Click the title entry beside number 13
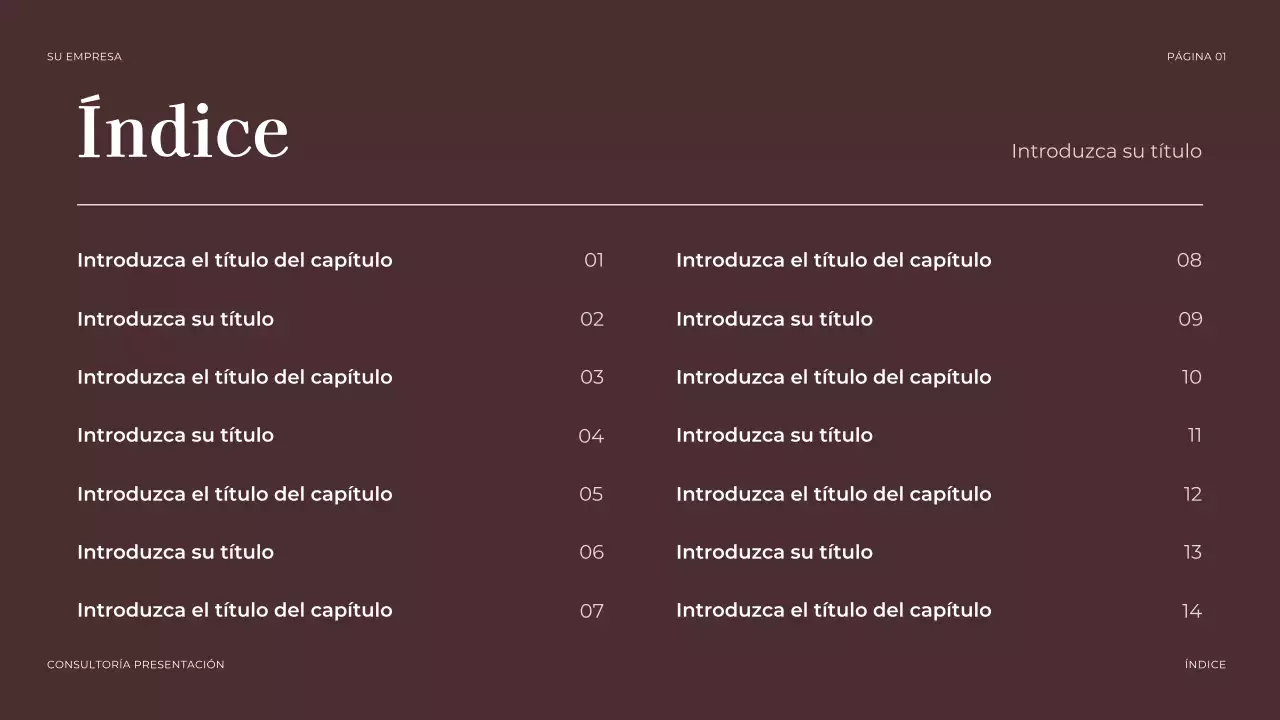Image resolution: width=1280 pixels, height=720 pixels. pyautogui.click(x=774, y=552)
